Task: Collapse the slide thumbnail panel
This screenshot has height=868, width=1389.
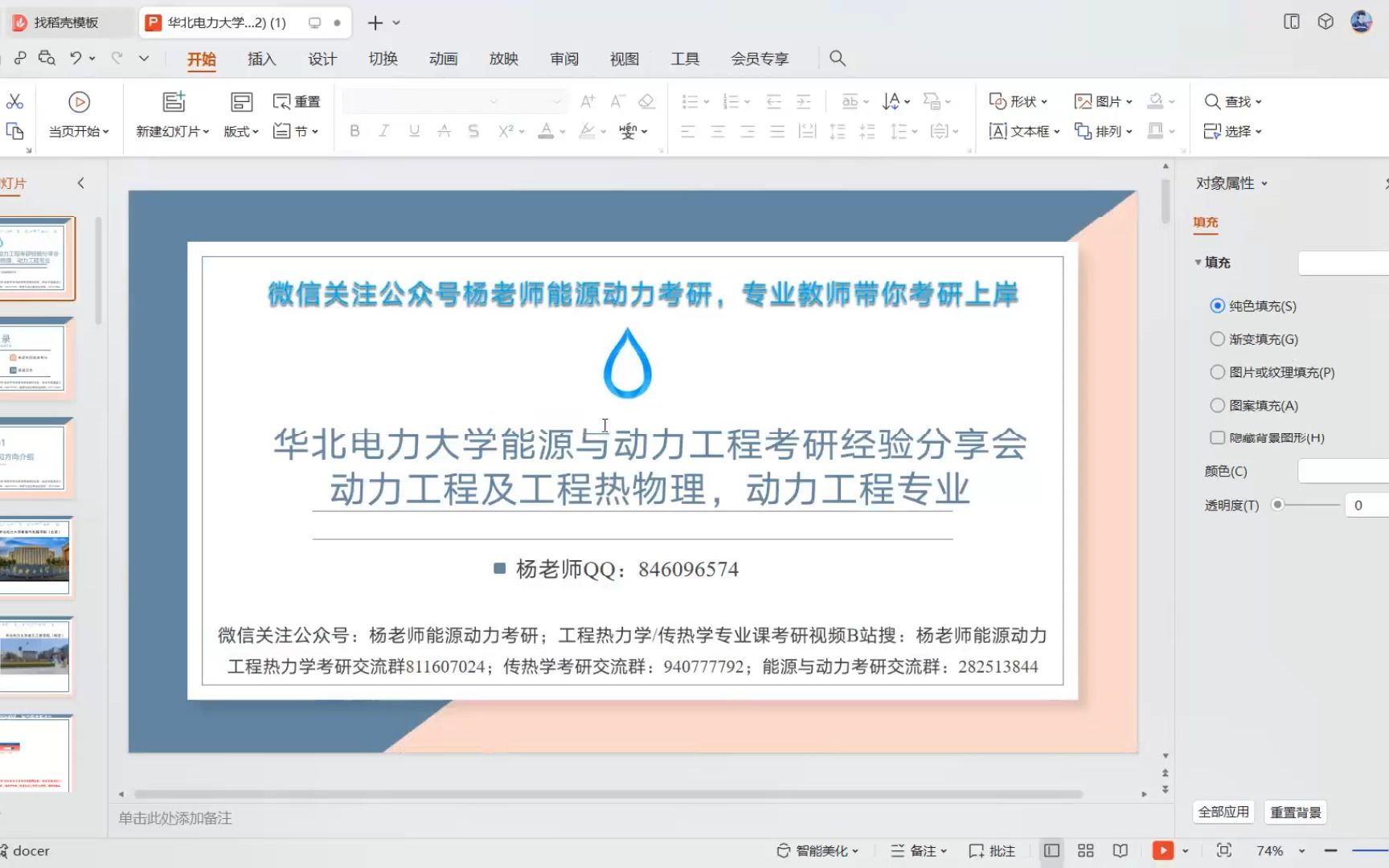Action: (81, 183)
